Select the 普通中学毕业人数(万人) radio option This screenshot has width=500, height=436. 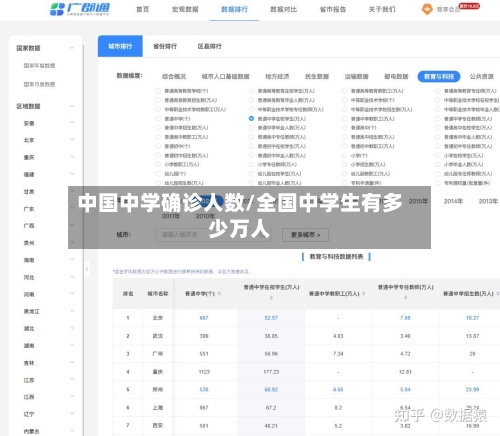pos(251,128)
